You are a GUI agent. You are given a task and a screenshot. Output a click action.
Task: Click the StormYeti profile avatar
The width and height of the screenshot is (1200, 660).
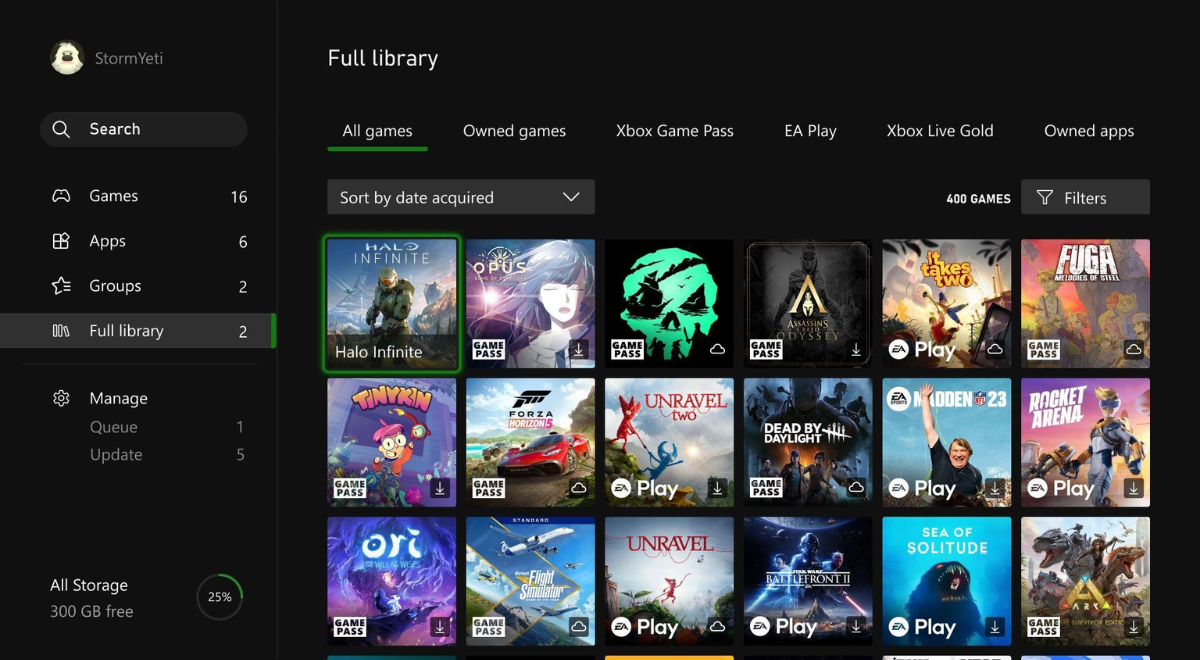67,58
